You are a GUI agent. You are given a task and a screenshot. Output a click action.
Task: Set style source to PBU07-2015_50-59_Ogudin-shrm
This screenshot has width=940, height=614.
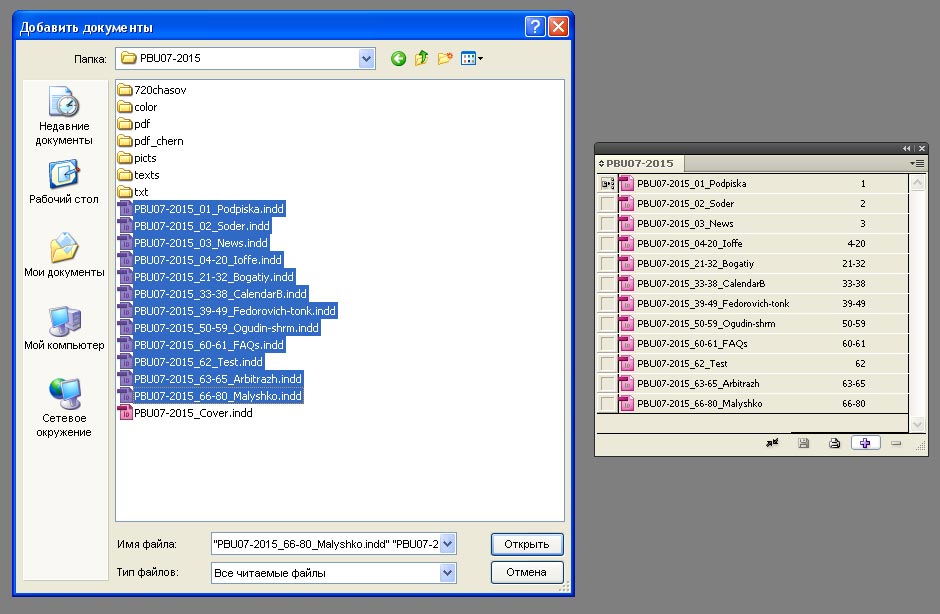pos(607,323)
